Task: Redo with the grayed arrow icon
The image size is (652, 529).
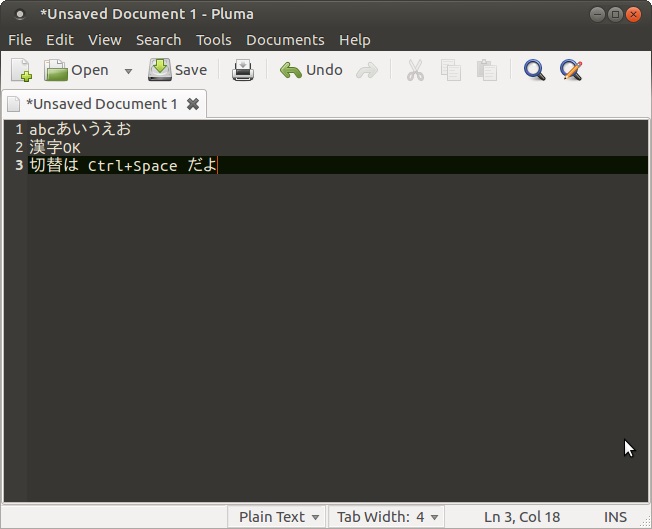Action: (x=367, y=70)
